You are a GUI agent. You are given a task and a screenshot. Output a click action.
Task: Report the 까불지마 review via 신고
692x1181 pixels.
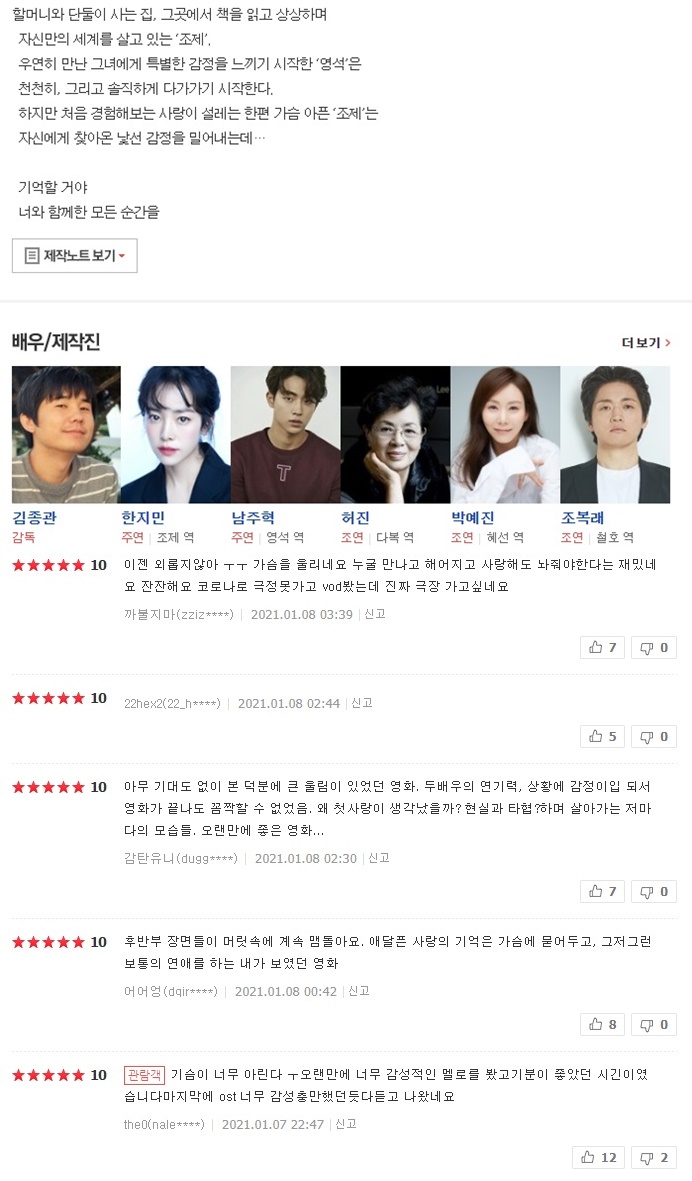pos(375,614)
